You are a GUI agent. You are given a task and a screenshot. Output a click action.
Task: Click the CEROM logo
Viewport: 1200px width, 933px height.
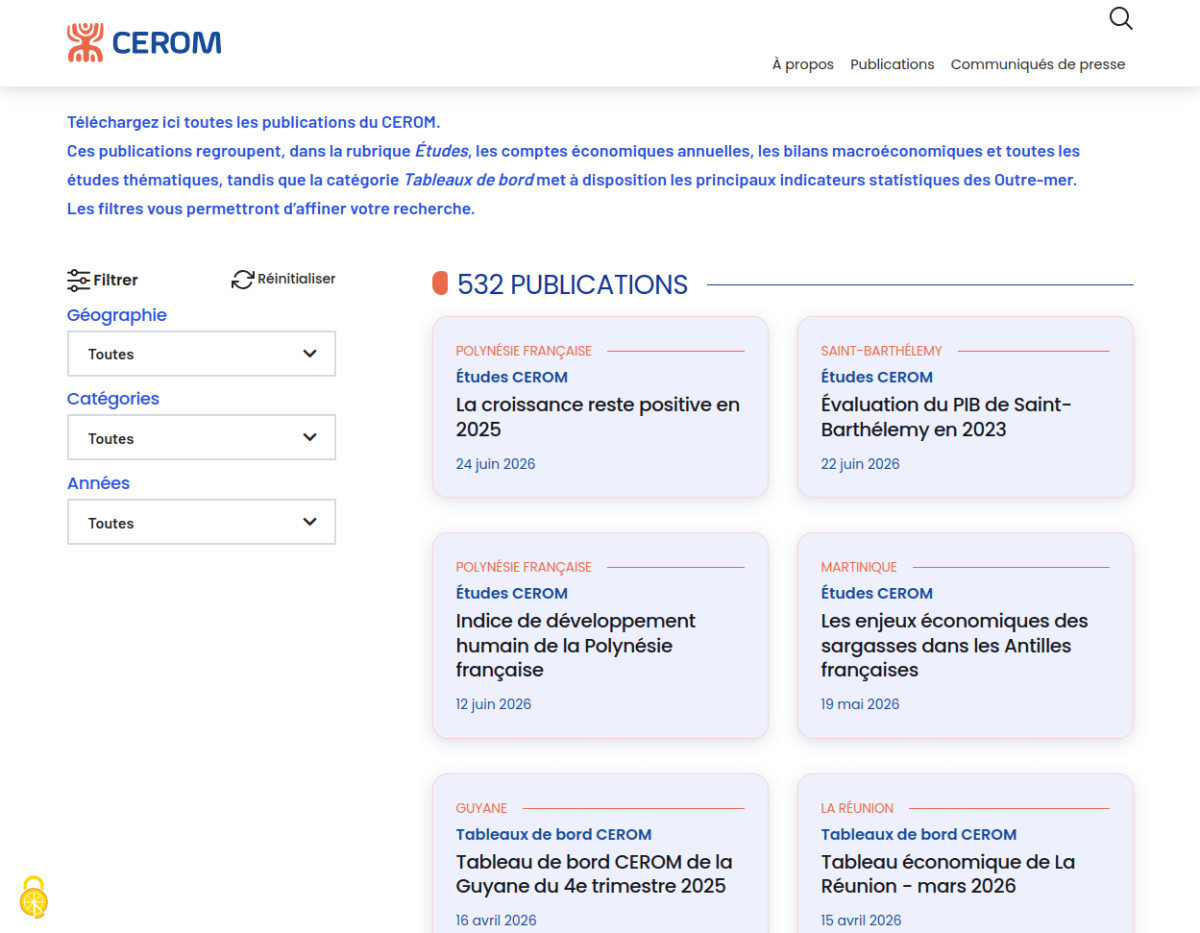click(144, 43)
